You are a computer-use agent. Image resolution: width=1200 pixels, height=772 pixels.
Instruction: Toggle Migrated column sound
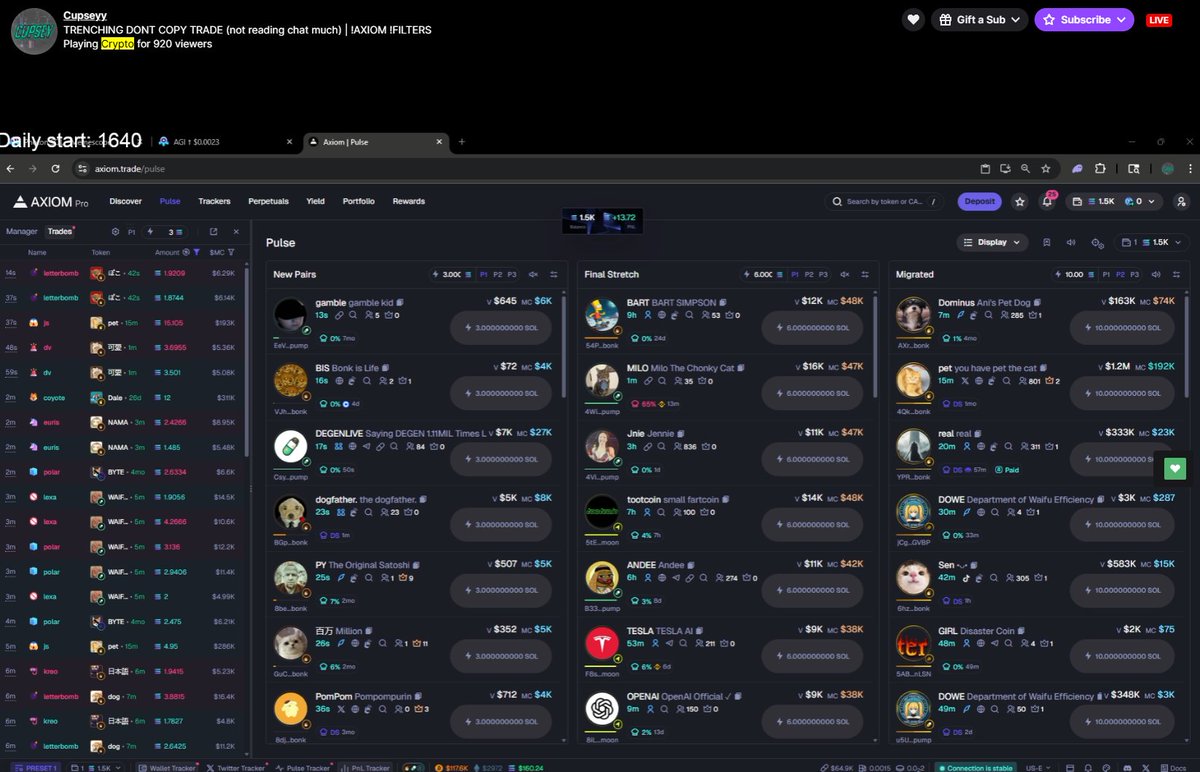(x=1156, y=274)
